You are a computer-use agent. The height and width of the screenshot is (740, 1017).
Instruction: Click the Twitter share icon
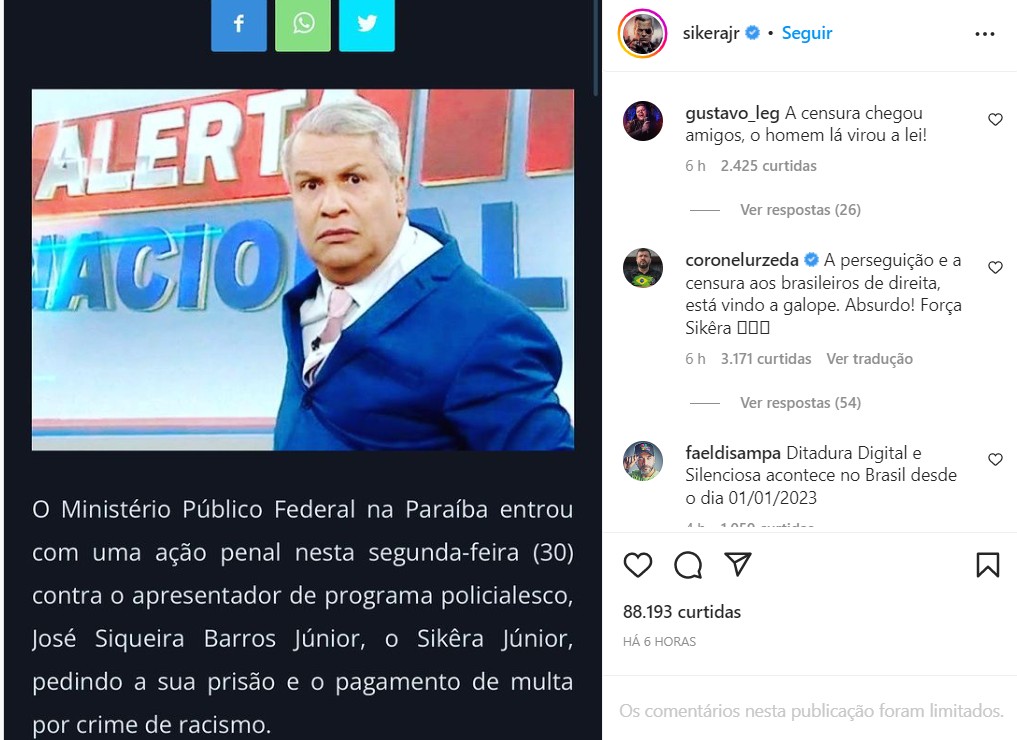(x=367, y=25)
